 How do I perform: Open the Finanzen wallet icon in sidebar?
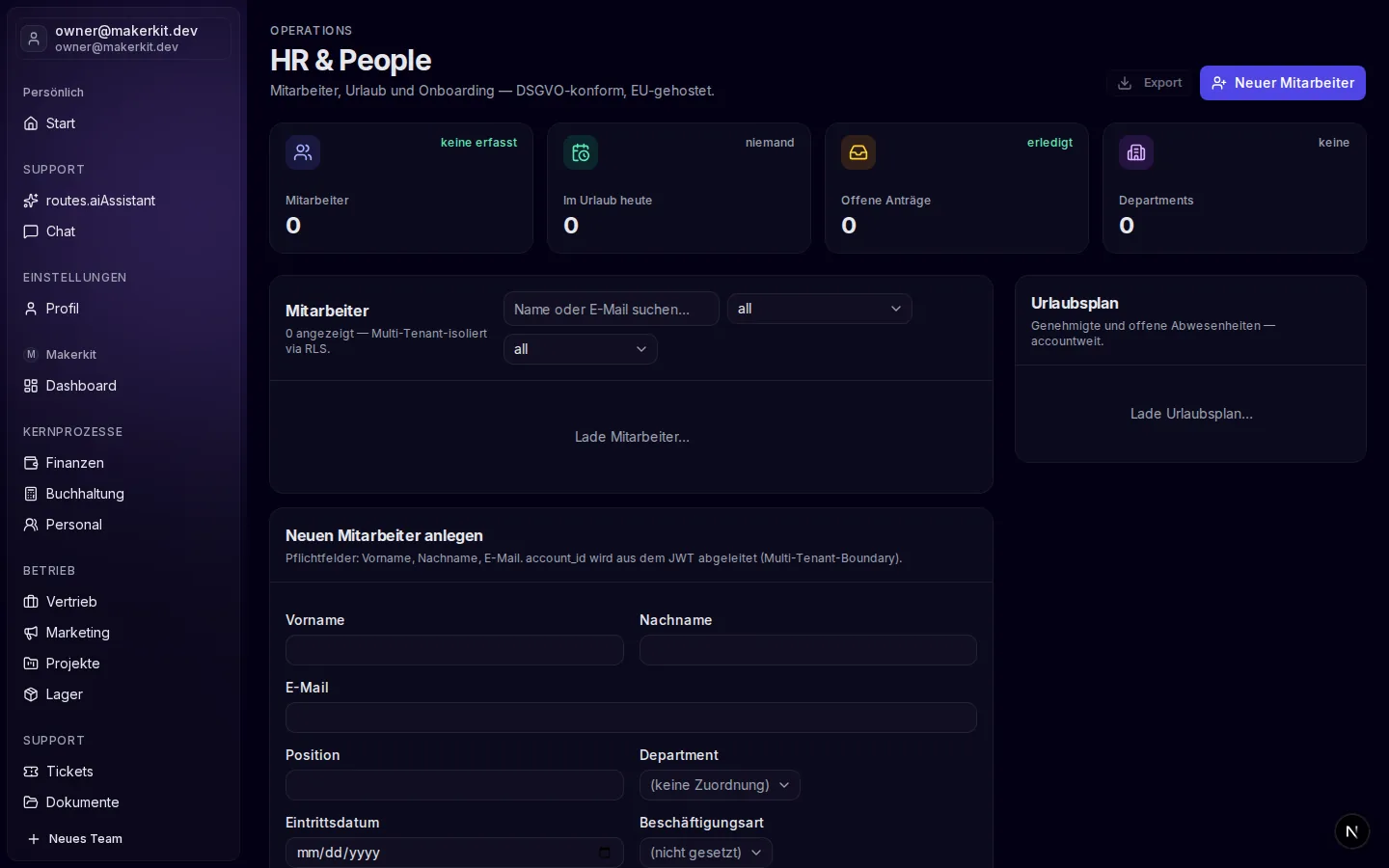31,463
